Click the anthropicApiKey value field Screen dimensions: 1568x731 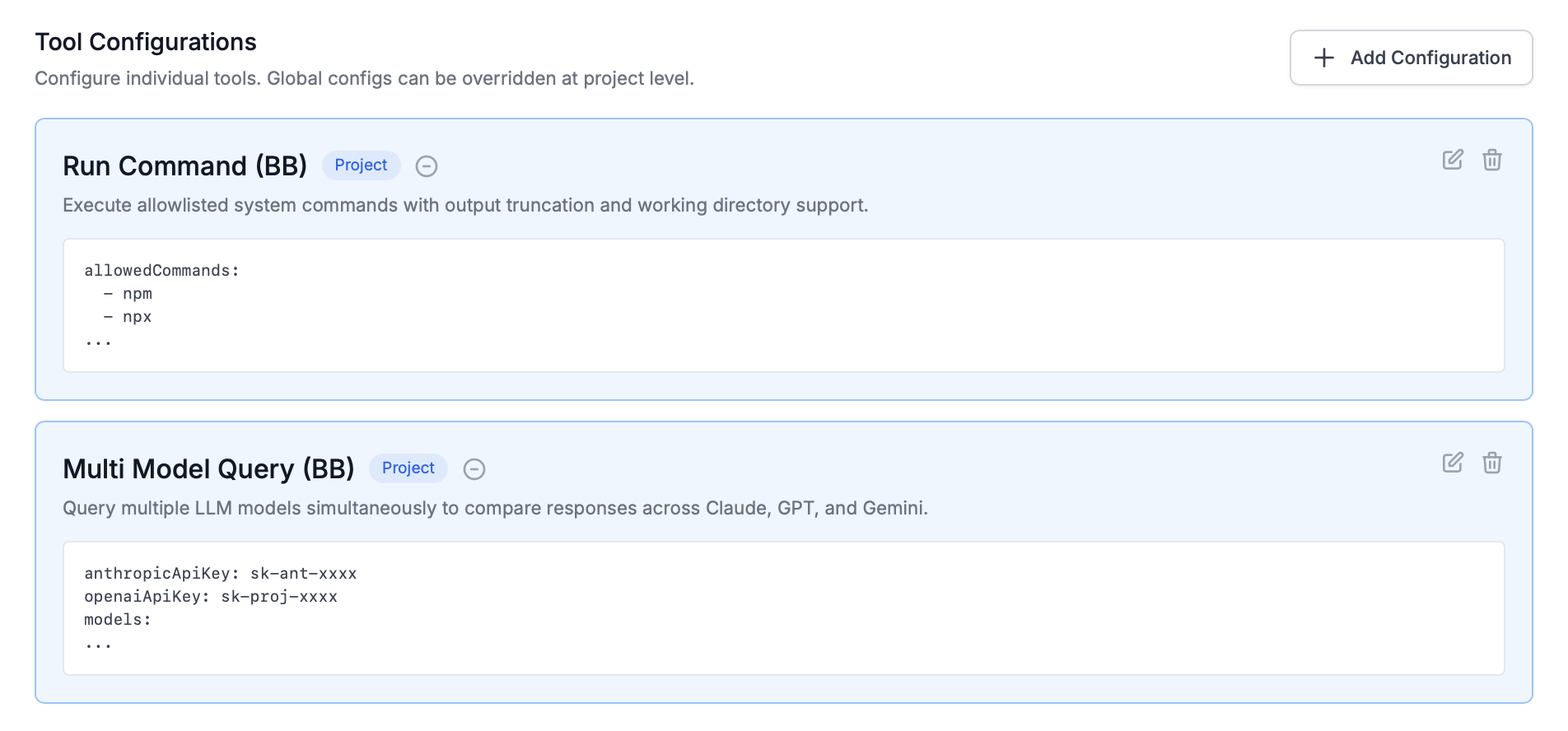[303, 573]
